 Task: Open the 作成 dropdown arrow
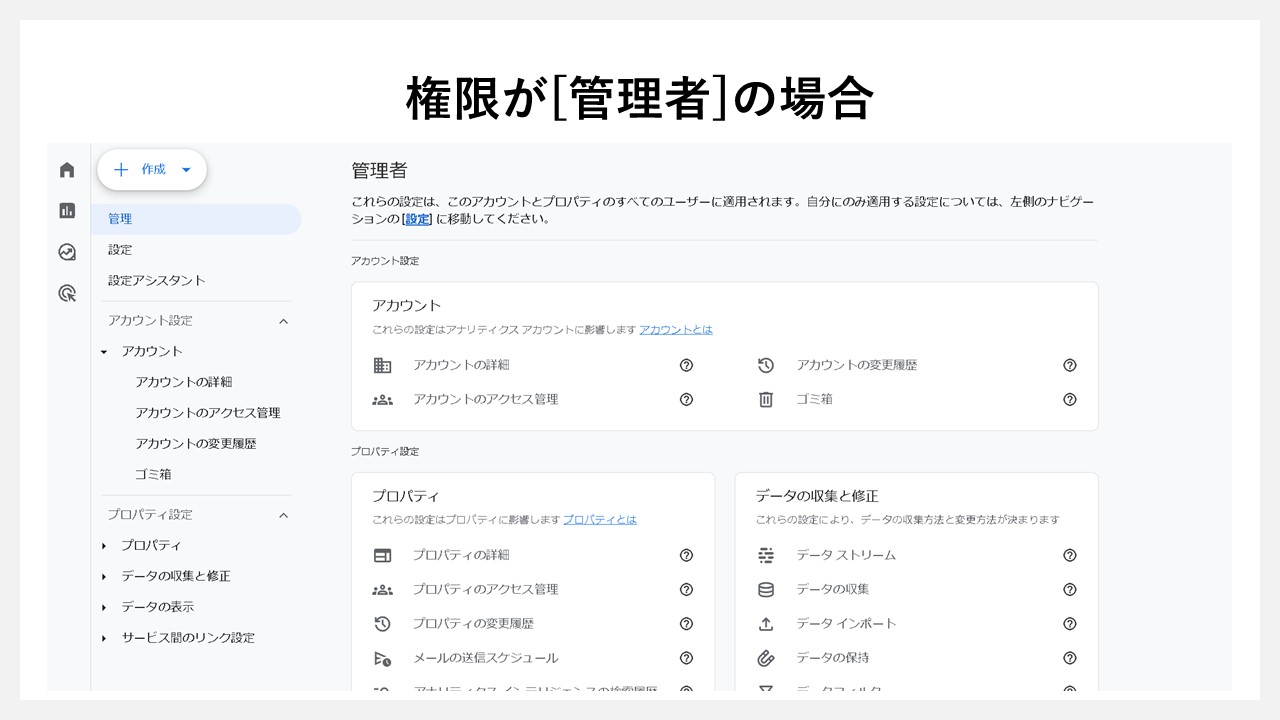(186, 170)
